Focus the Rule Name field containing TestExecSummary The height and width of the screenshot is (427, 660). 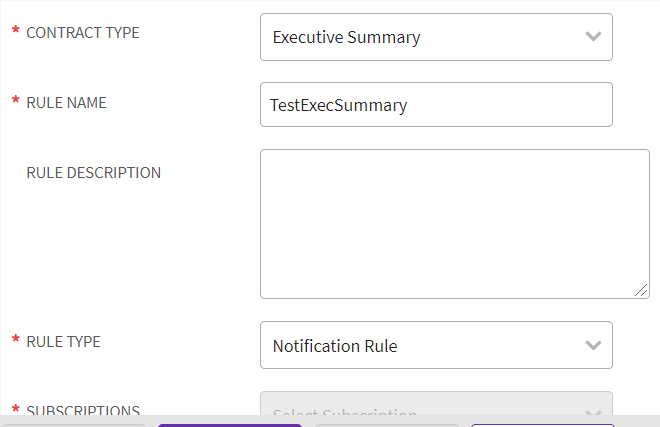point(435,105)
